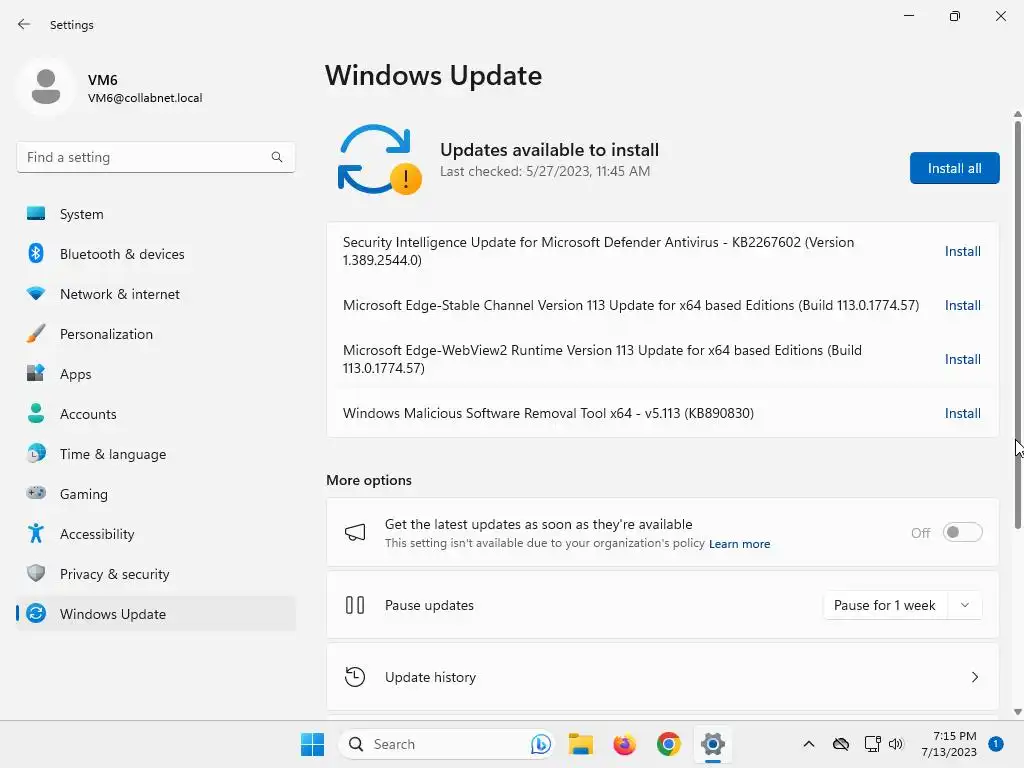
Task: Select Time & language in the sidebar
Action: click(x=155, y=453)
